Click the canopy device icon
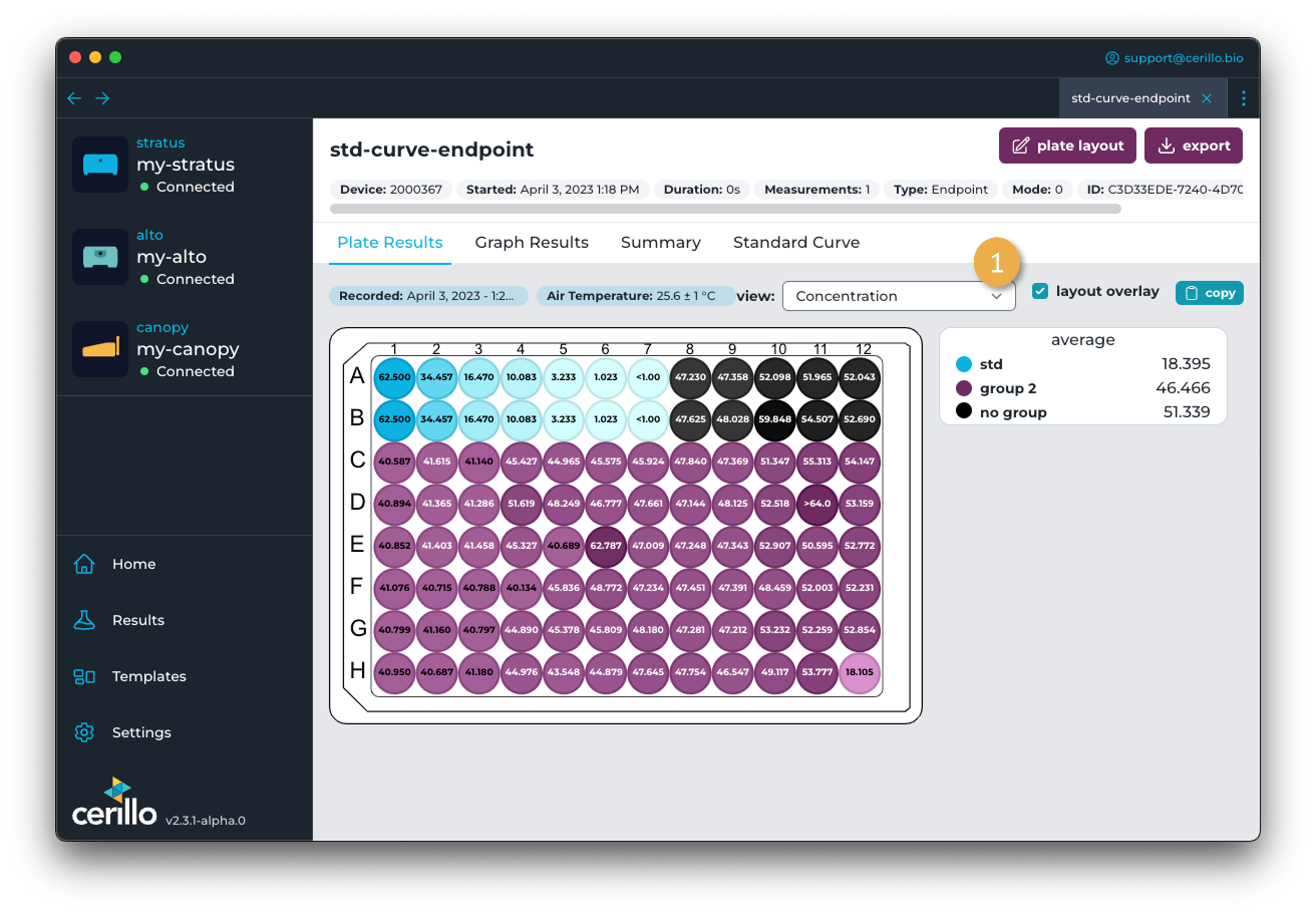This screenshot has height=915, width=1316. pyautogui.click(x=100, y=349)
